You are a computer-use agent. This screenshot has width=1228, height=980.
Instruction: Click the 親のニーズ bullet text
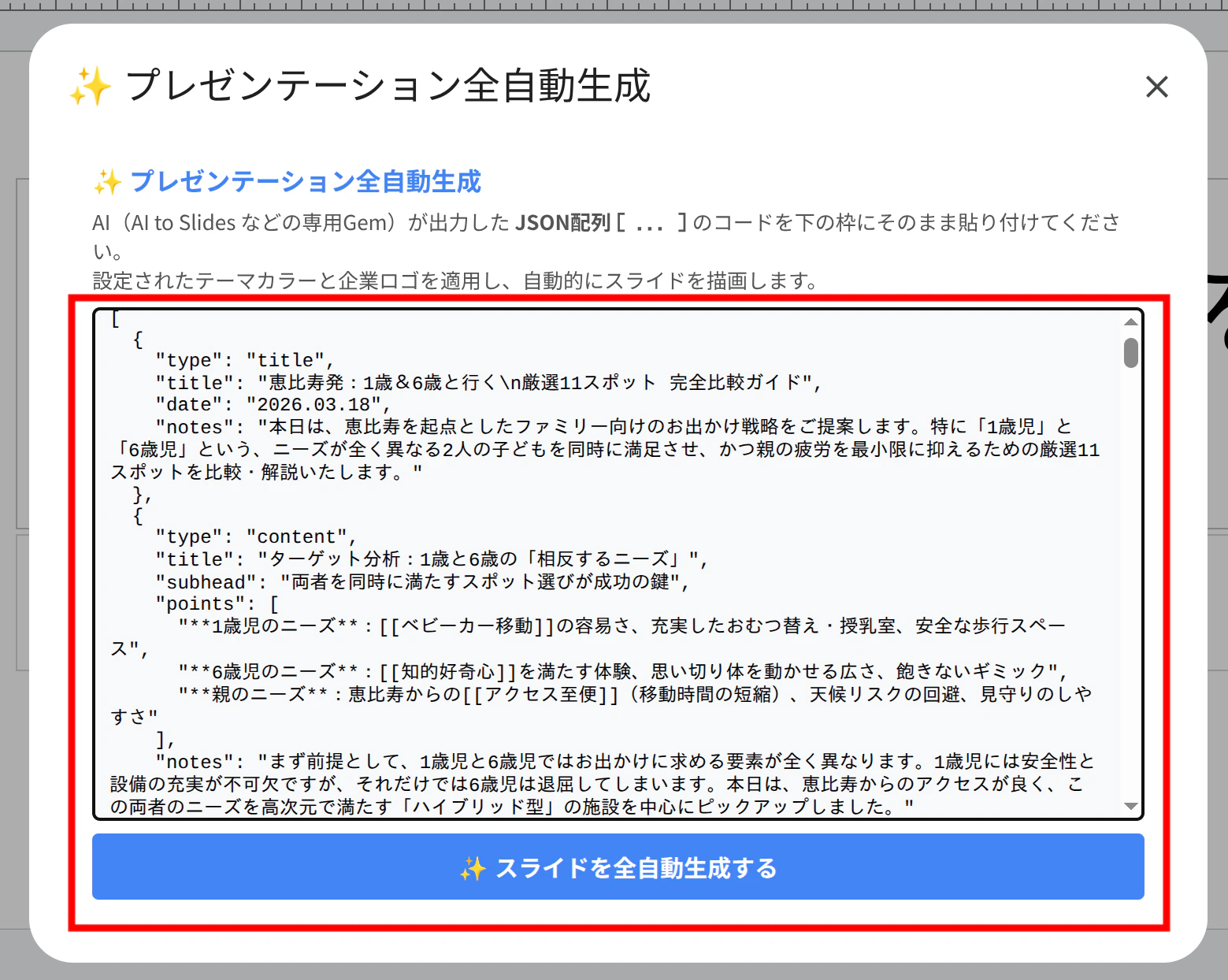tap(601, 705)
